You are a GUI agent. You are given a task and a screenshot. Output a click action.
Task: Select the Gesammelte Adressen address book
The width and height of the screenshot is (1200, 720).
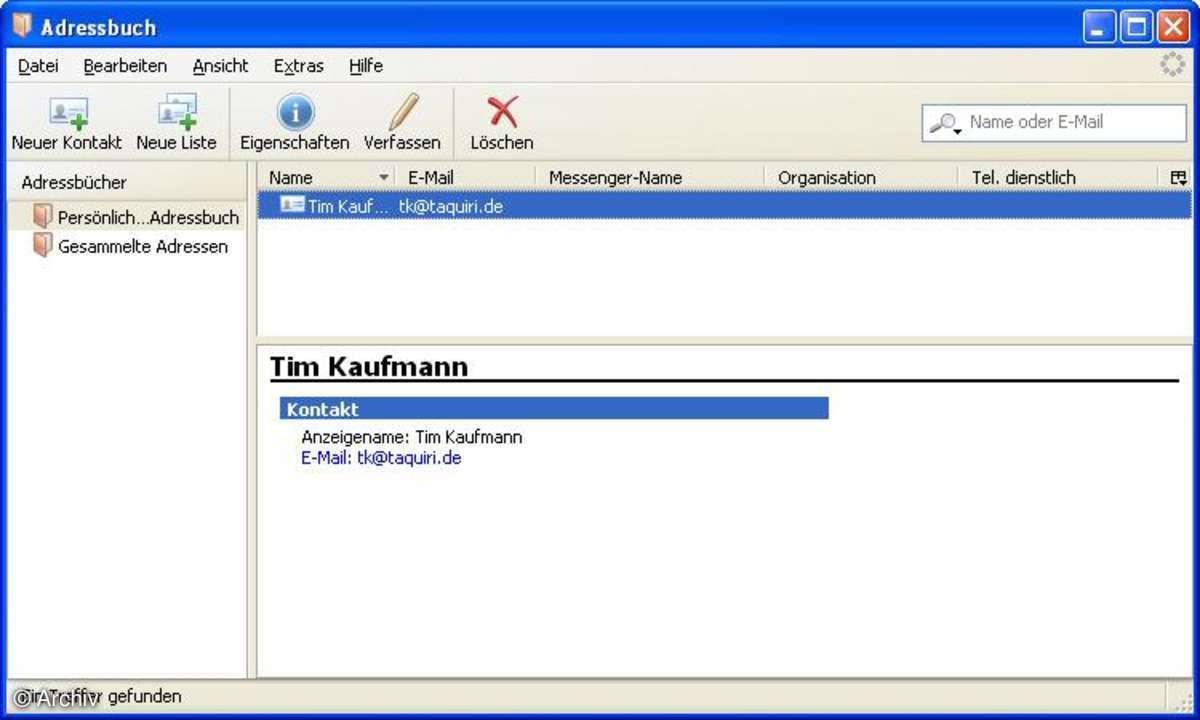click(142, 246)
